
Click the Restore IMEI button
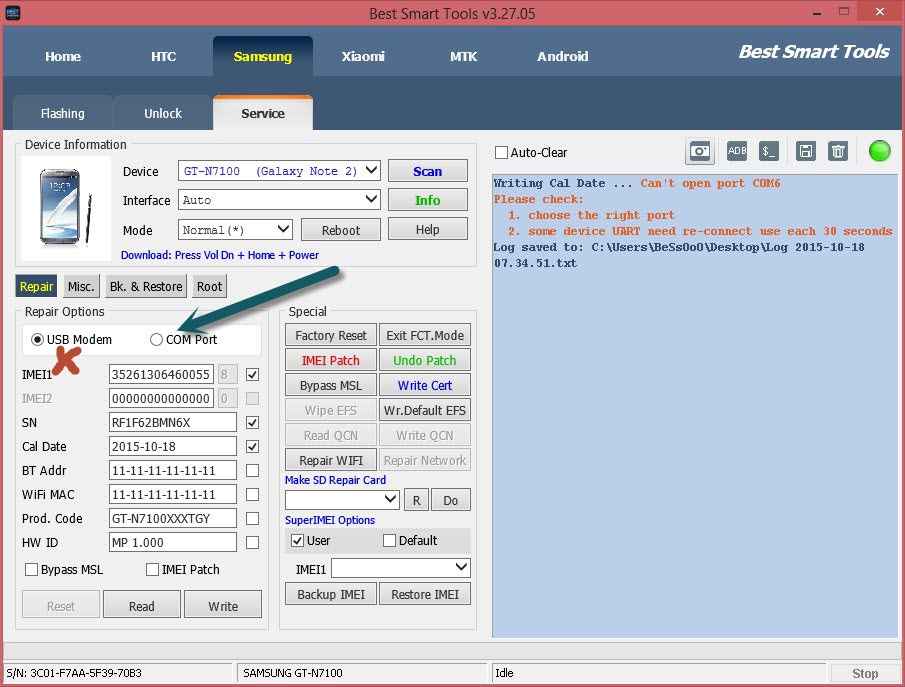click(x=425, y=594)
